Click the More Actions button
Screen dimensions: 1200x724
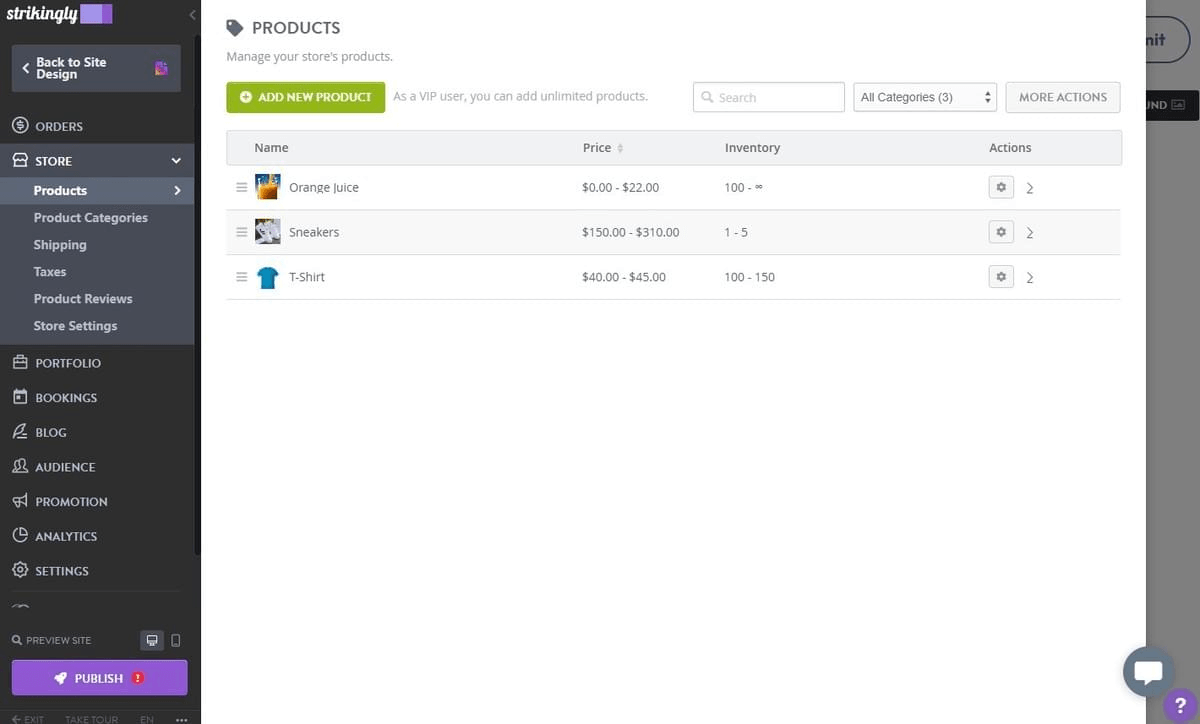coord(1063,97)
